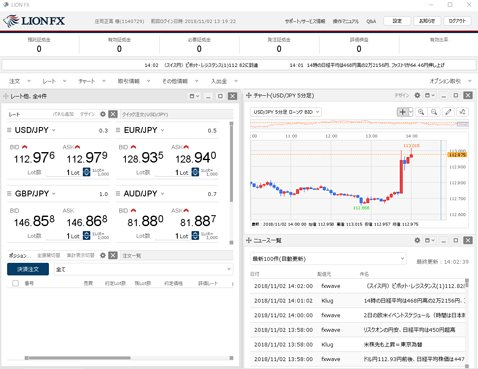Open position filter dropdown 全て
The image size is (478, 369).
tap(143, 269)
